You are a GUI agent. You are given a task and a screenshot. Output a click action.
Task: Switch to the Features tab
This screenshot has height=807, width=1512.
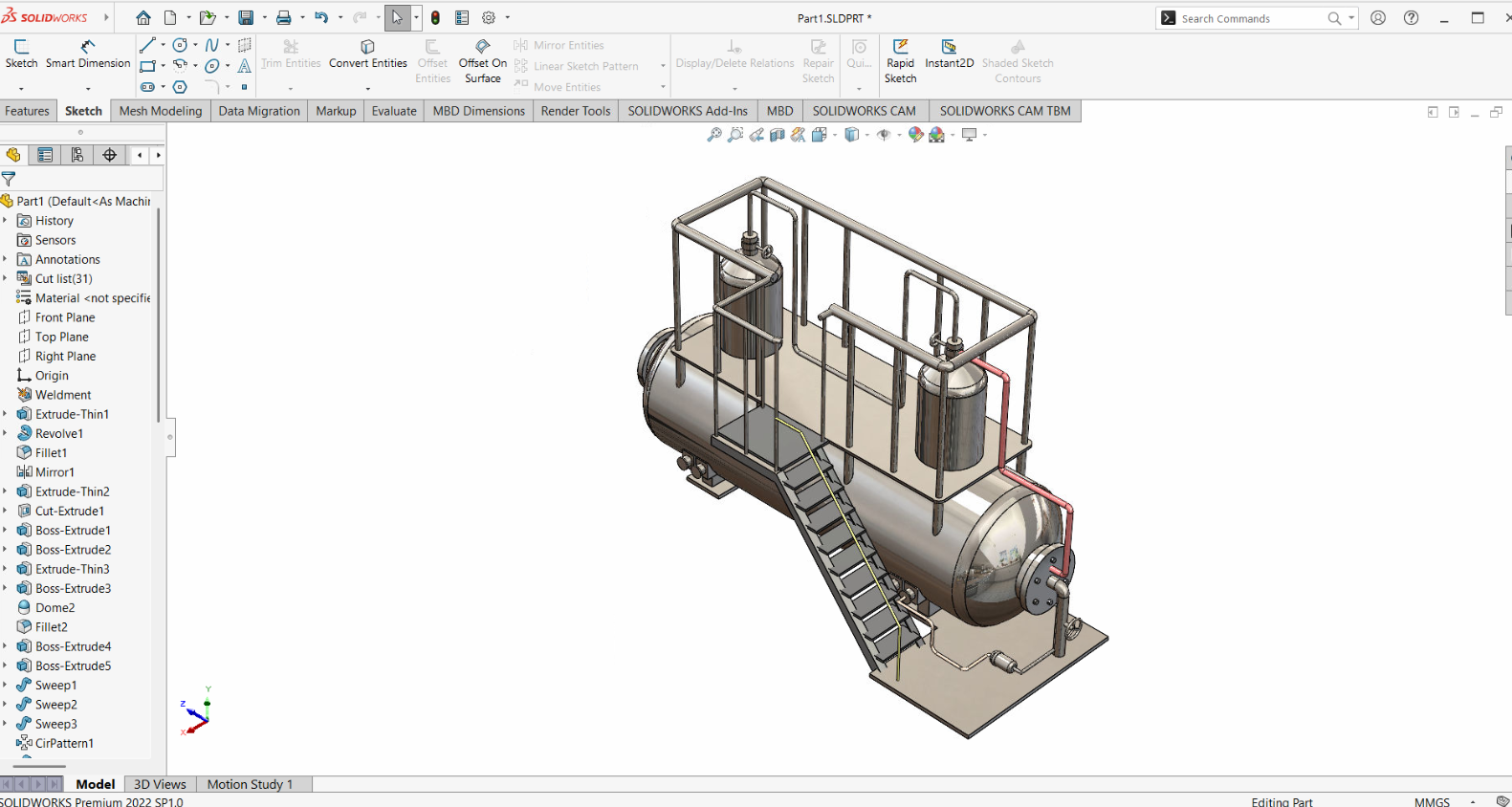point(27,111)
